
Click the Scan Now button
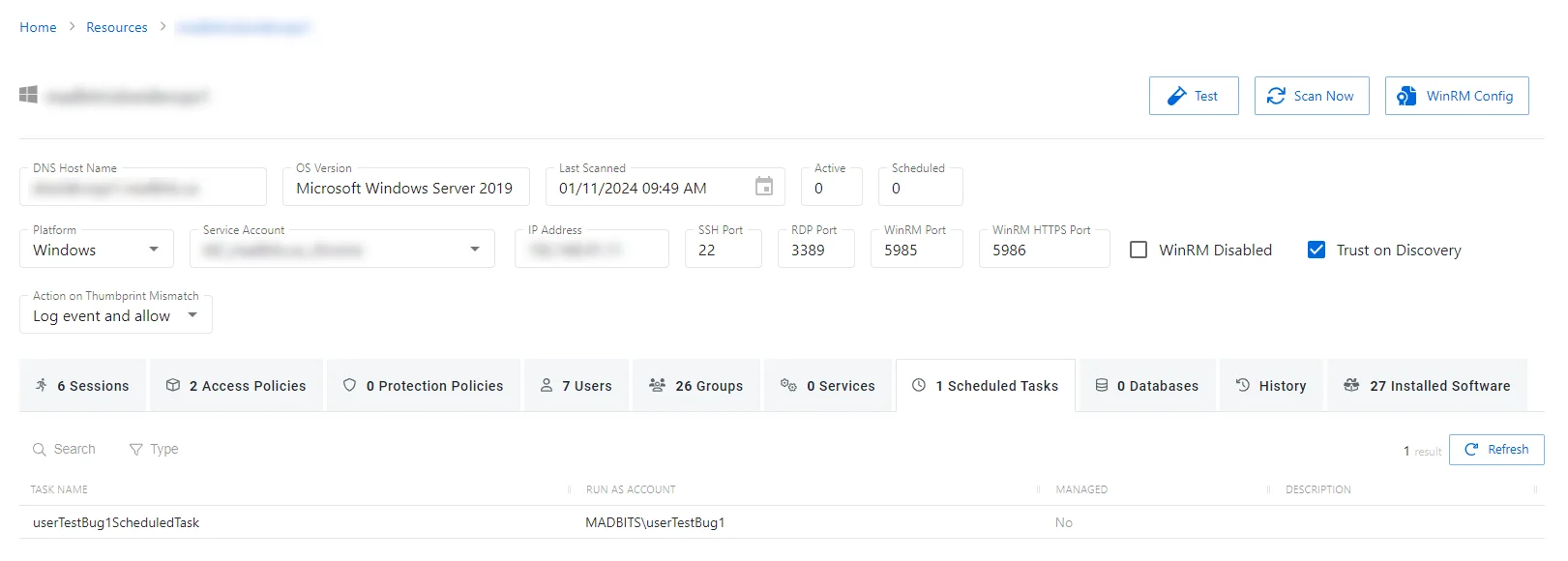[1312, 96]
